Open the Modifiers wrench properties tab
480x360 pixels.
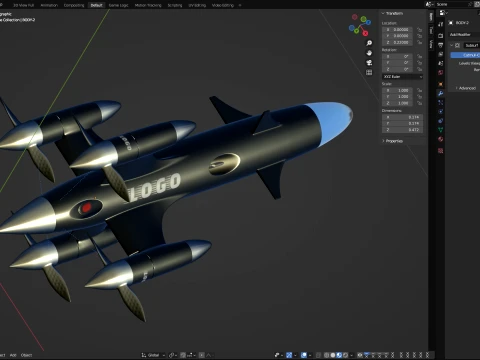(x=441, y=94)
